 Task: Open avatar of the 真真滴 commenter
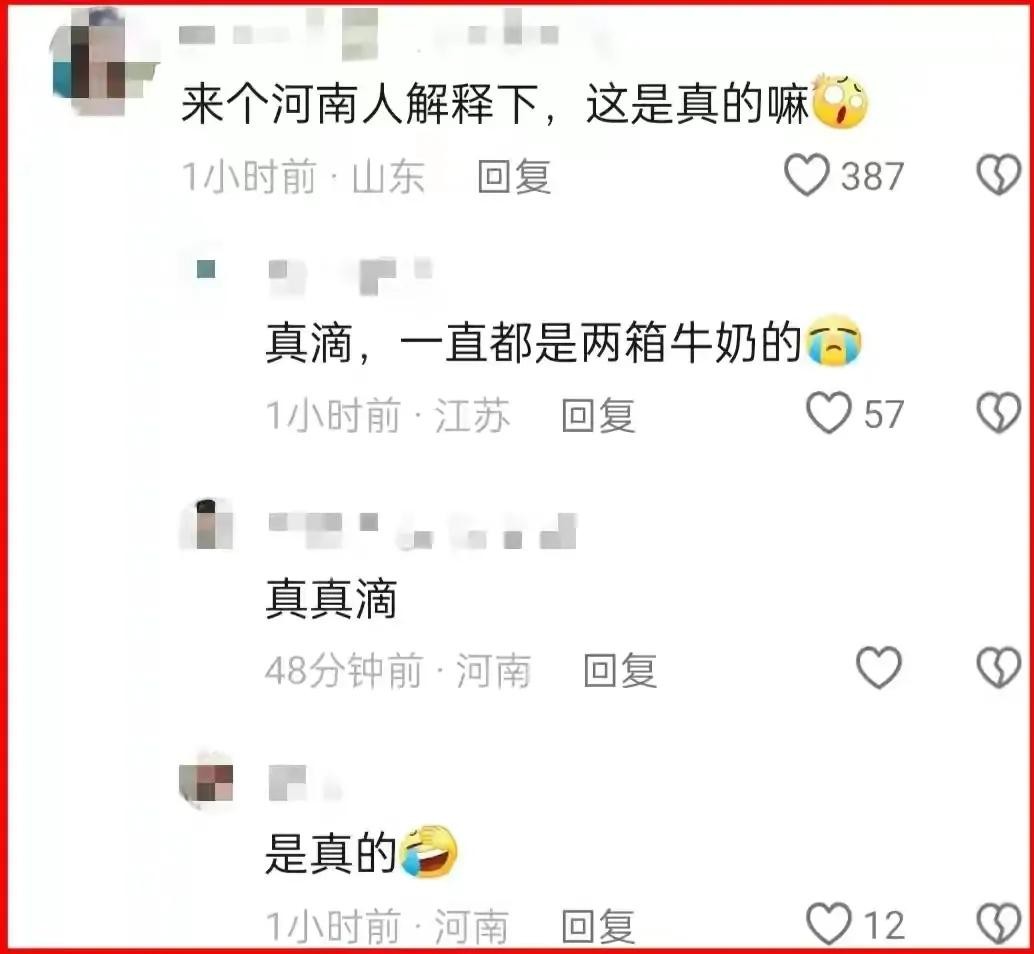pos(206,524)
